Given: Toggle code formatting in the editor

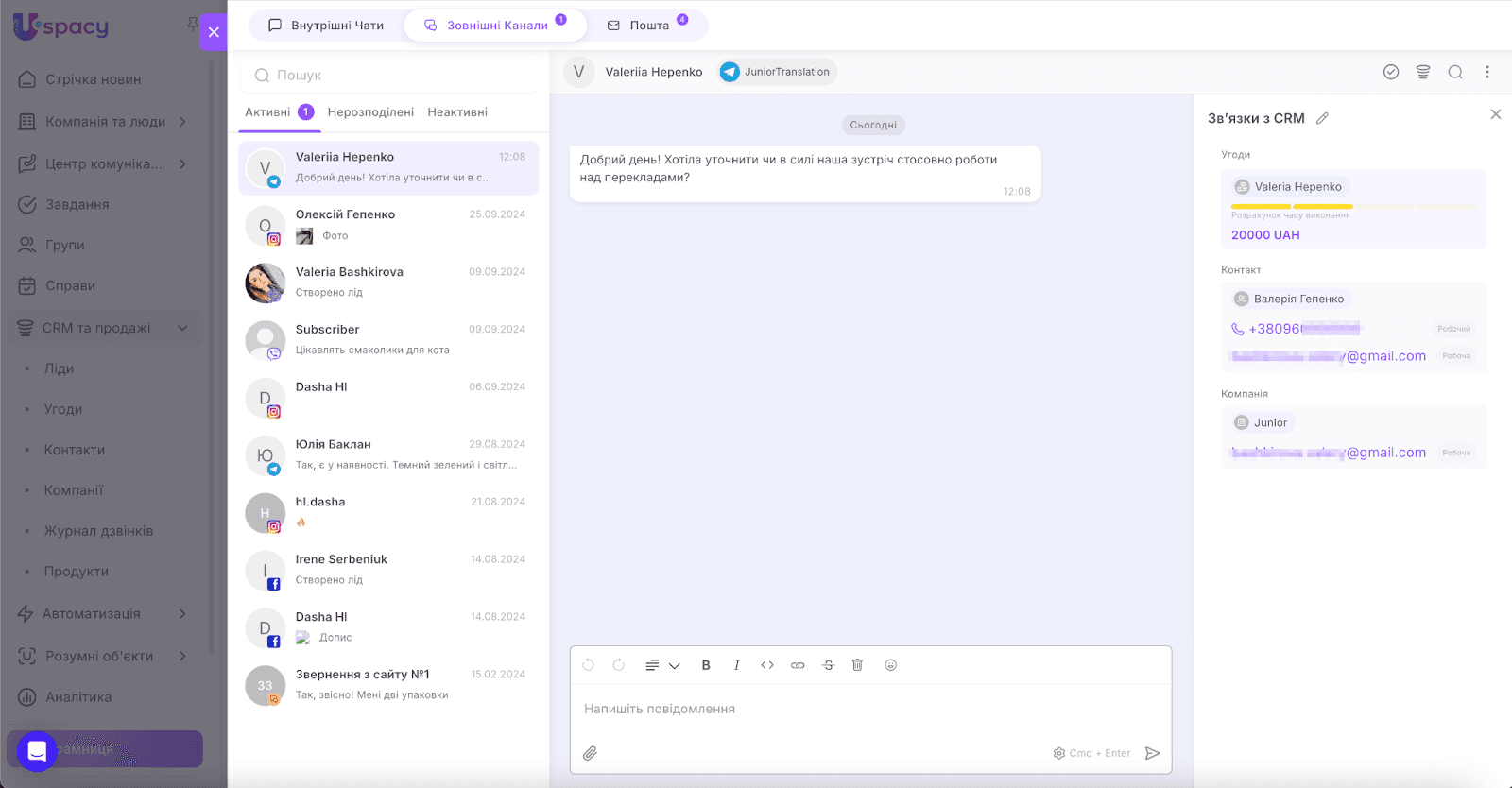Looking at the screenshot, I should [x=767, y=665].
